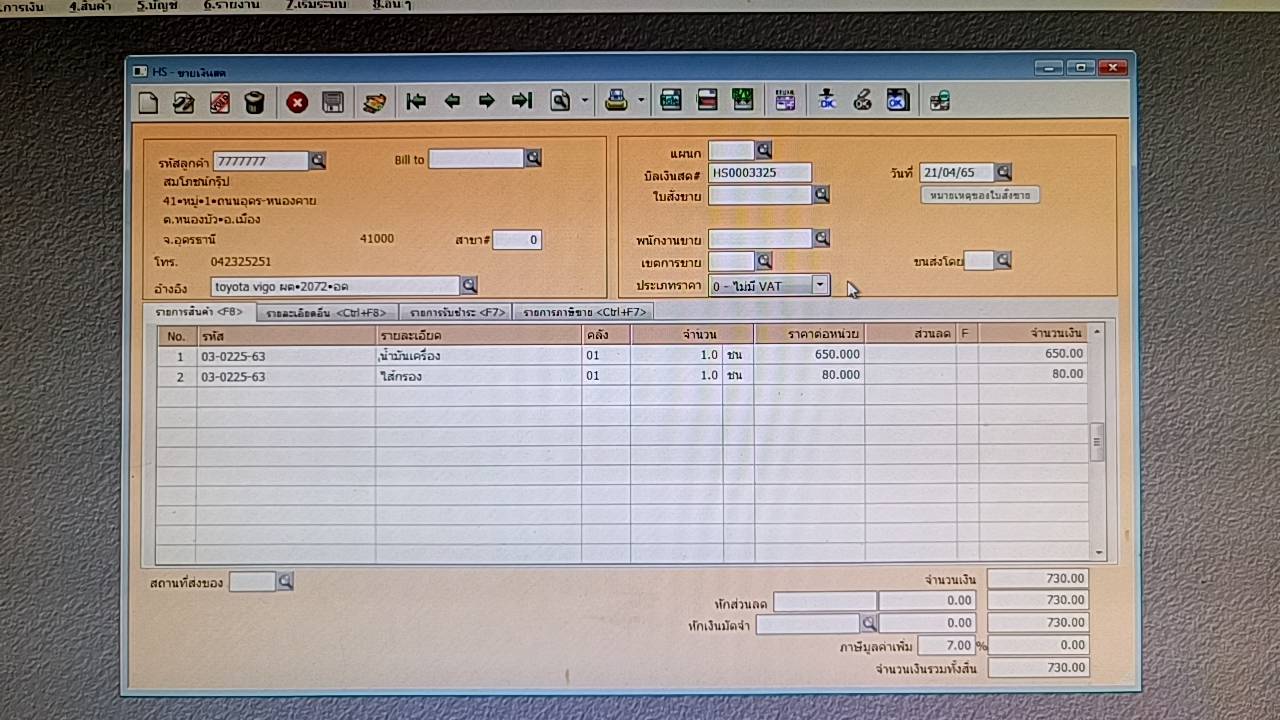Open the 7.เริ่มระบบ menu
The image size is (1280, 720).
(316, 5)
